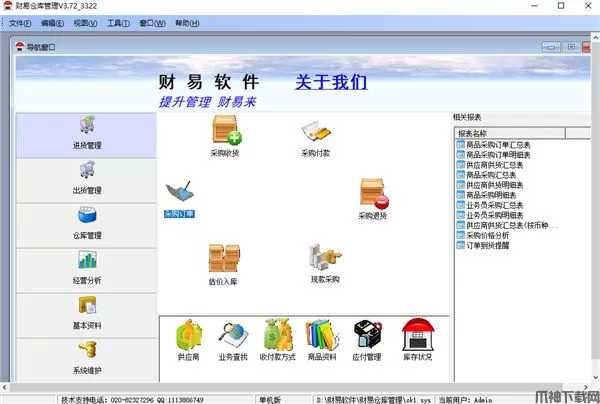Open report 供应商供货汇总表(按币种
The height and width of the screenshot is (404, 600).
(507, 225)
